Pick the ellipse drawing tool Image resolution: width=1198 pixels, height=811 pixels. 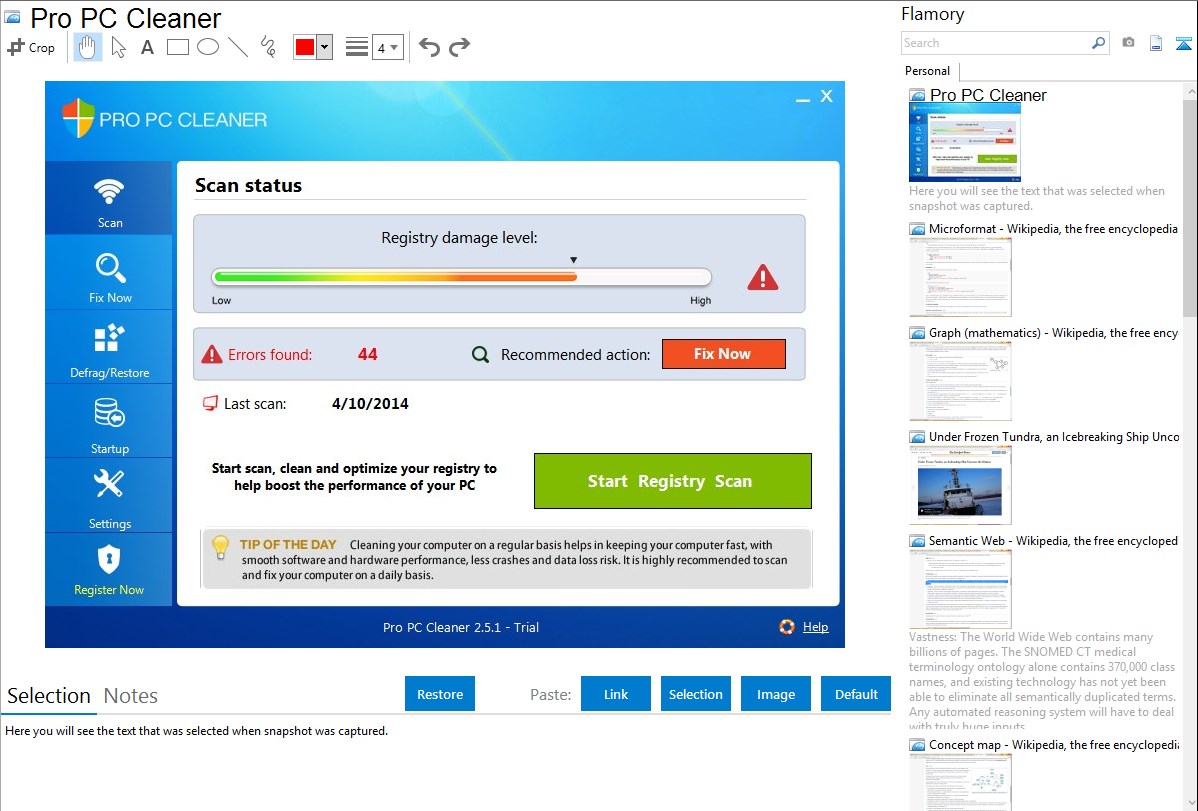208,47
